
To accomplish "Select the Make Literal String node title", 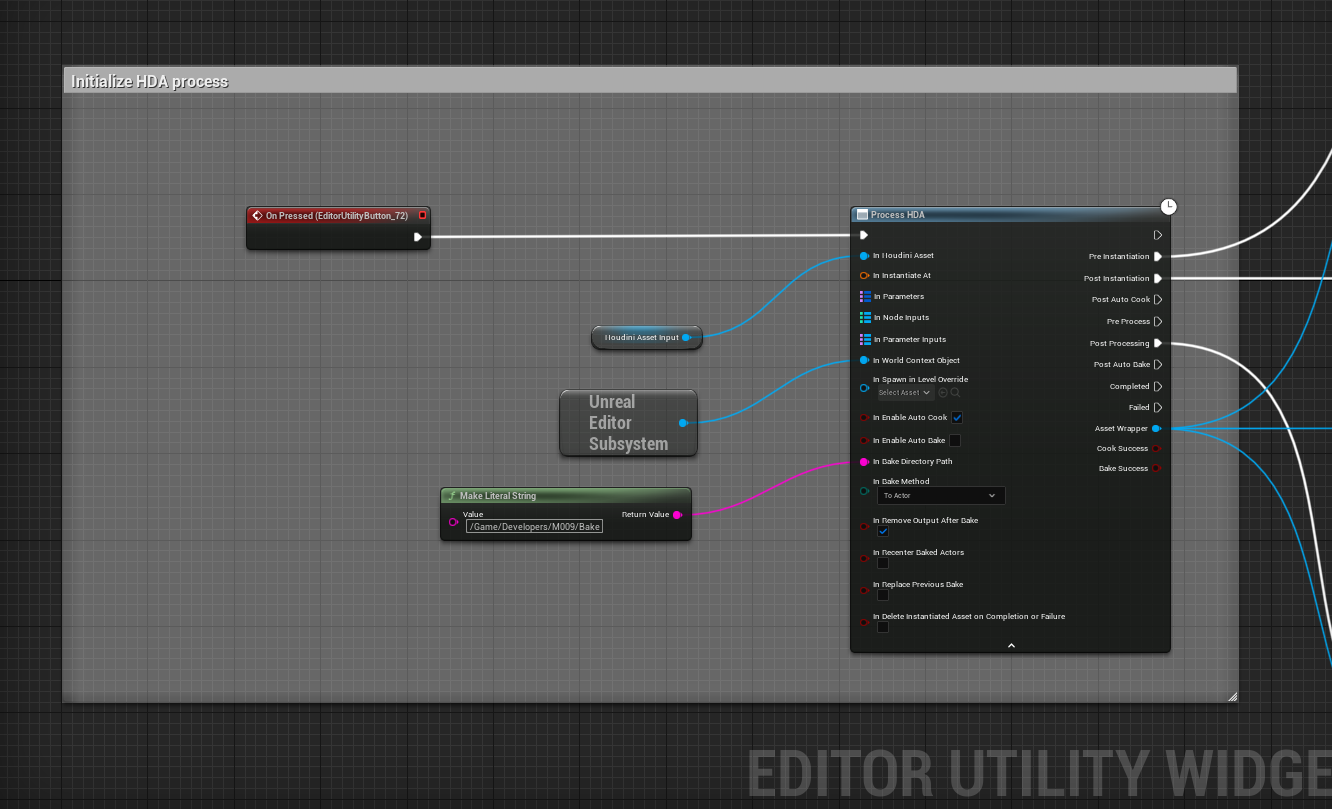I will pyautogui.click(x=566, y=495).
